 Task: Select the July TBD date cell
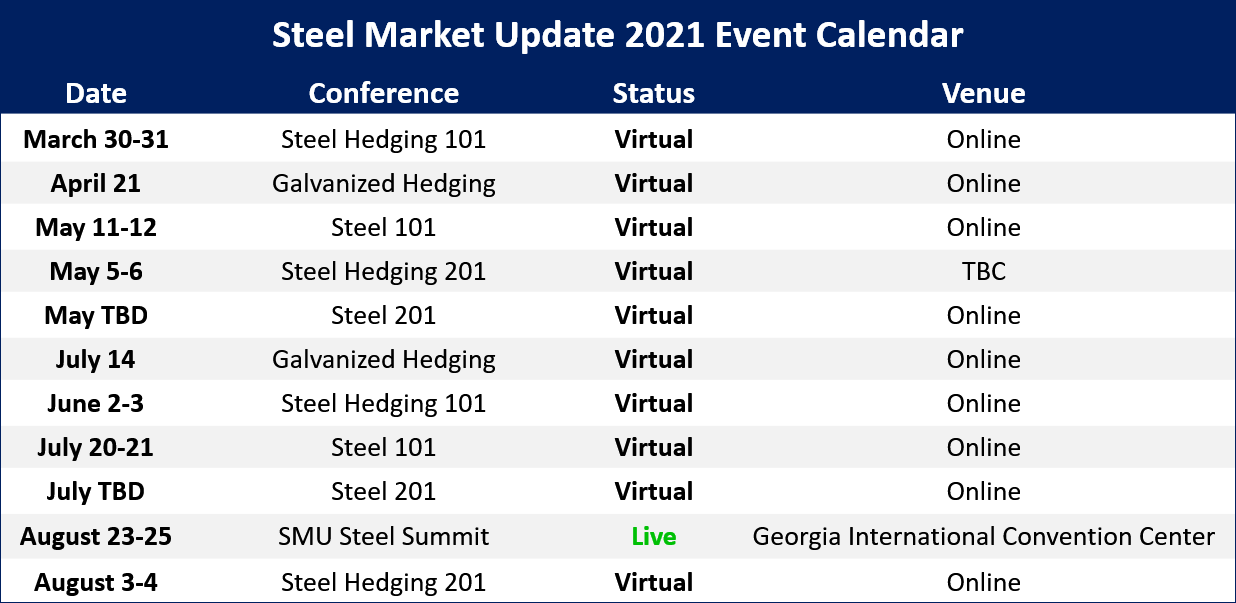pyautogui.click(x=96, y=491)
